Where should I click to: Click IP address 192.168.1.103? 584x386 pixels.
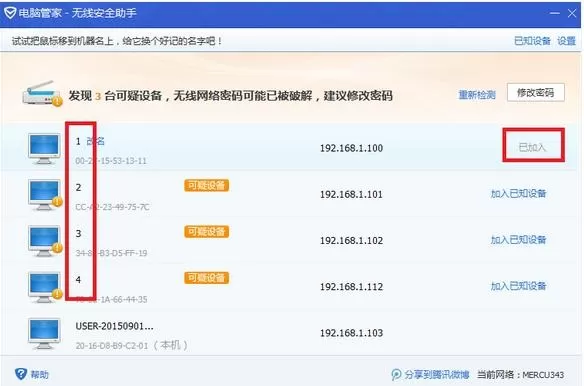352,333
